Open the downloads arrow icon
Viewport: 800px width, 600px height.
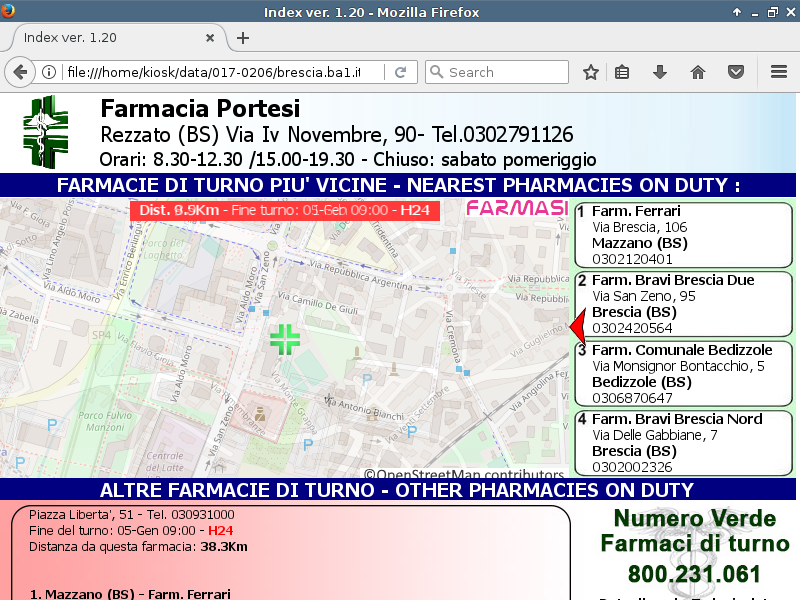[x=660, y=72]
